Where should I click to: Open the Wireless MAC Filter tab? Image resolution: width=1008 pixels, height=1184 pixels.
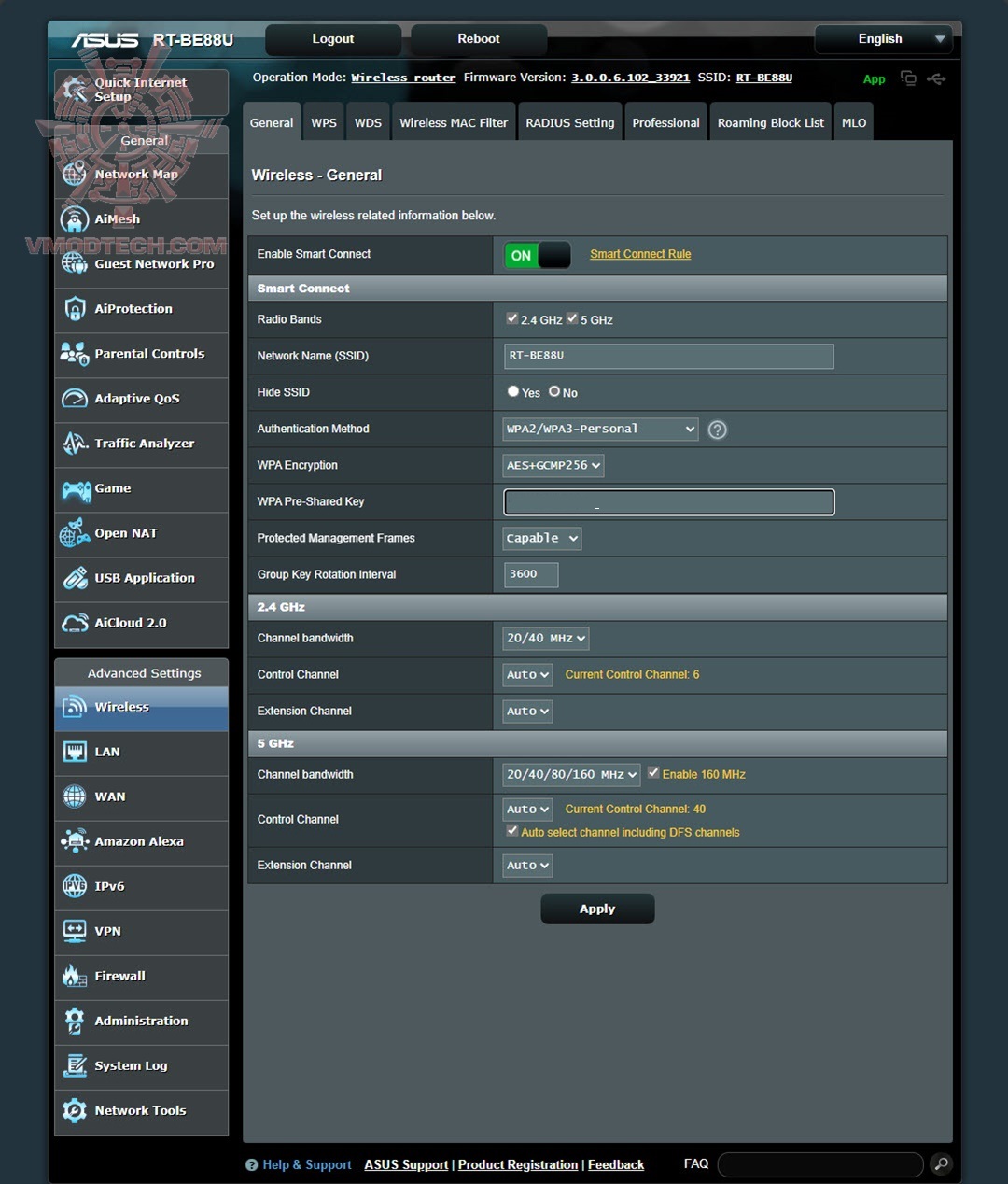pos(454,122)
